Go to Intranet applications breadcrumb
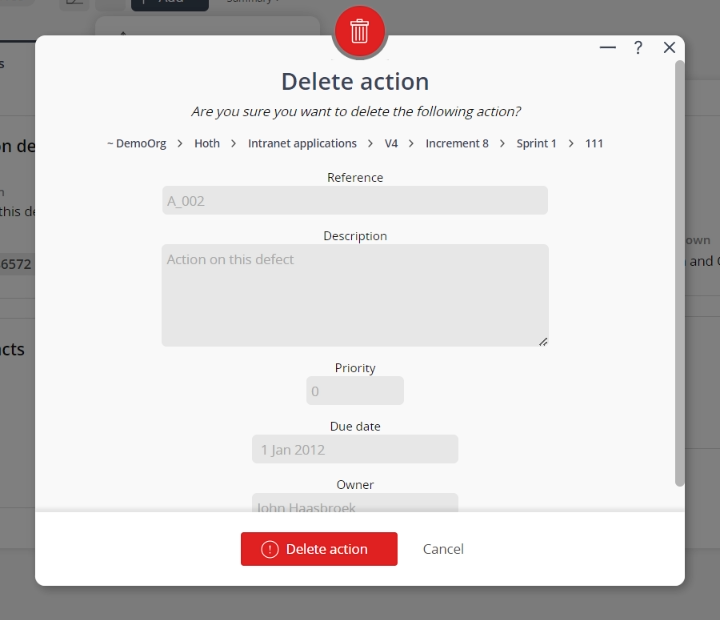 coord(302,143)
